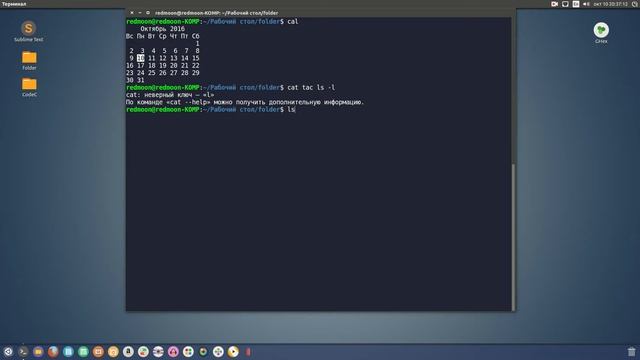Screen dimensions: 640x360
Task: Click the "cat tac ls -l" command text
Action: click(x=311, y=87)
